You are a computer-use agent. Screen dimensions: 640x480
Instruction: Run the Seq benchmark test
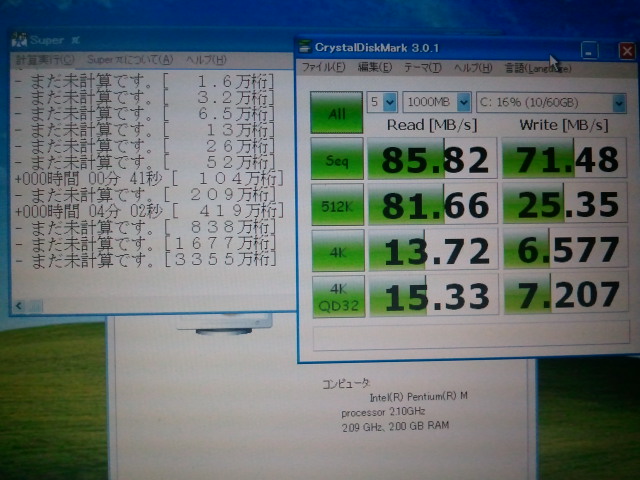tap(337, 158)
